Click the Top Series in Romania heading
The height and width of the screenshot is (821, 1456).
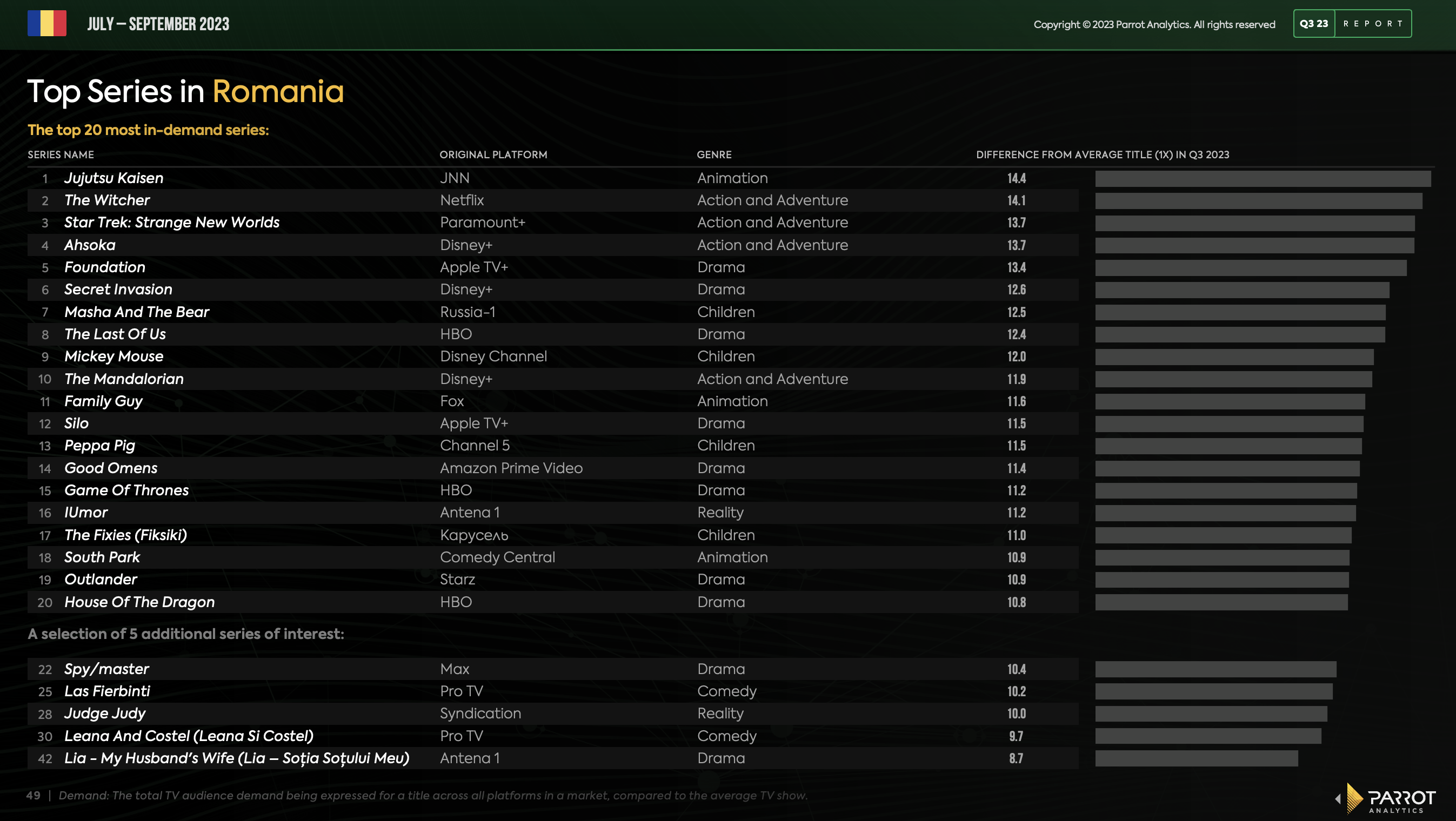click(x=185, y=91)
